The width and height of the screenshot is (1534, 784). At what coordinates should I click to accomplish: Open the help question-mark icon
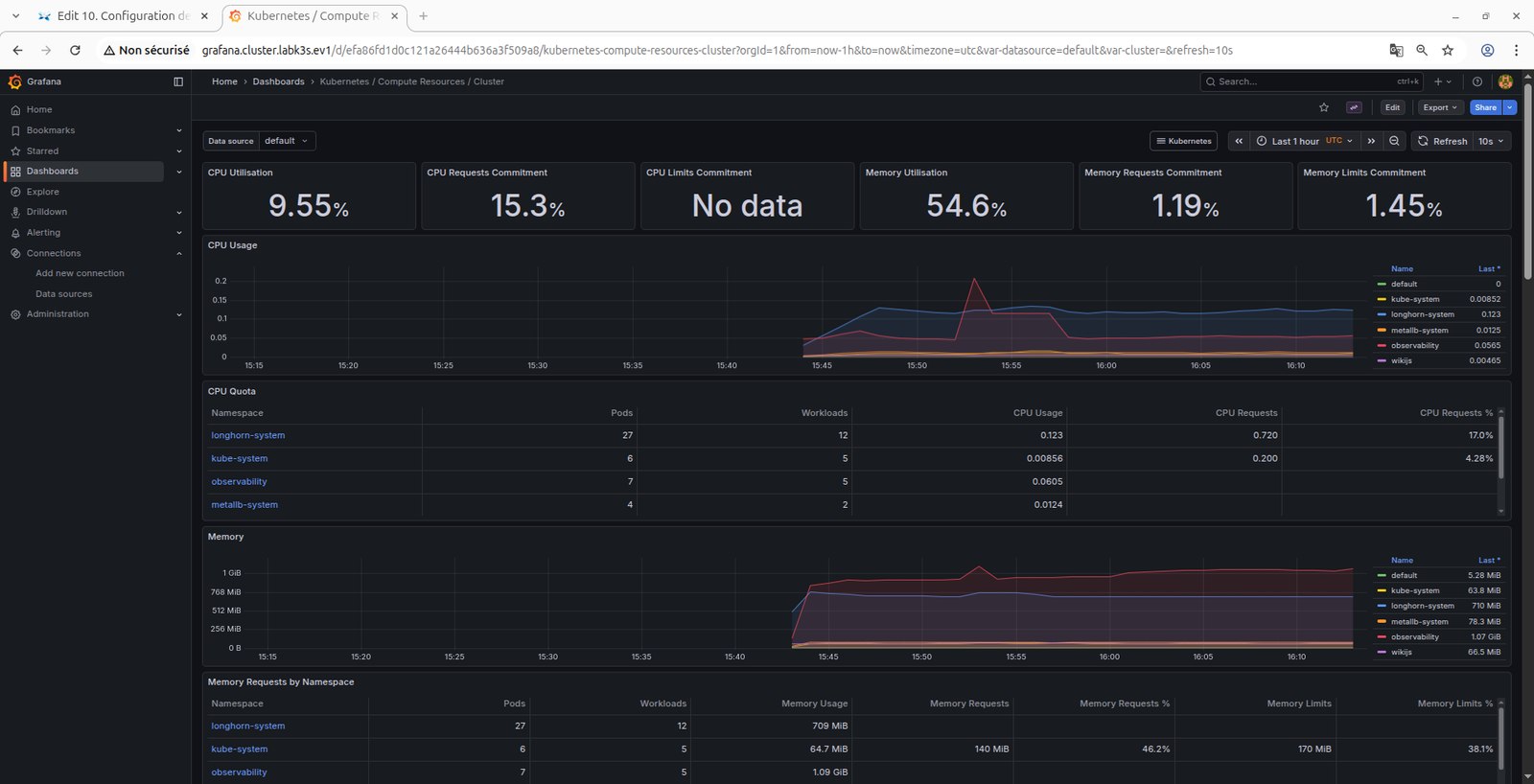coord(1477,81)
